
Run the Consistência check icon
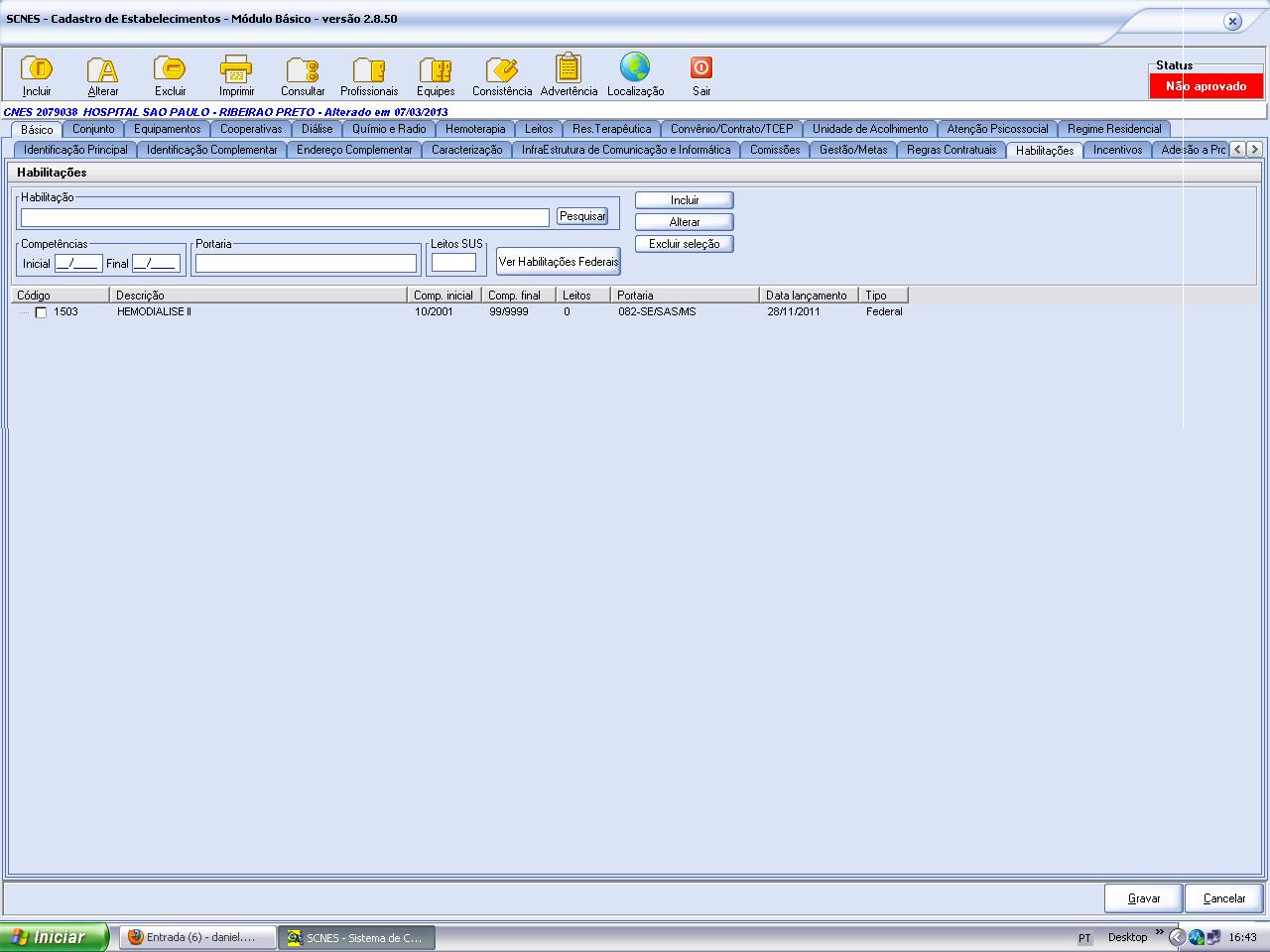[502, 69]
